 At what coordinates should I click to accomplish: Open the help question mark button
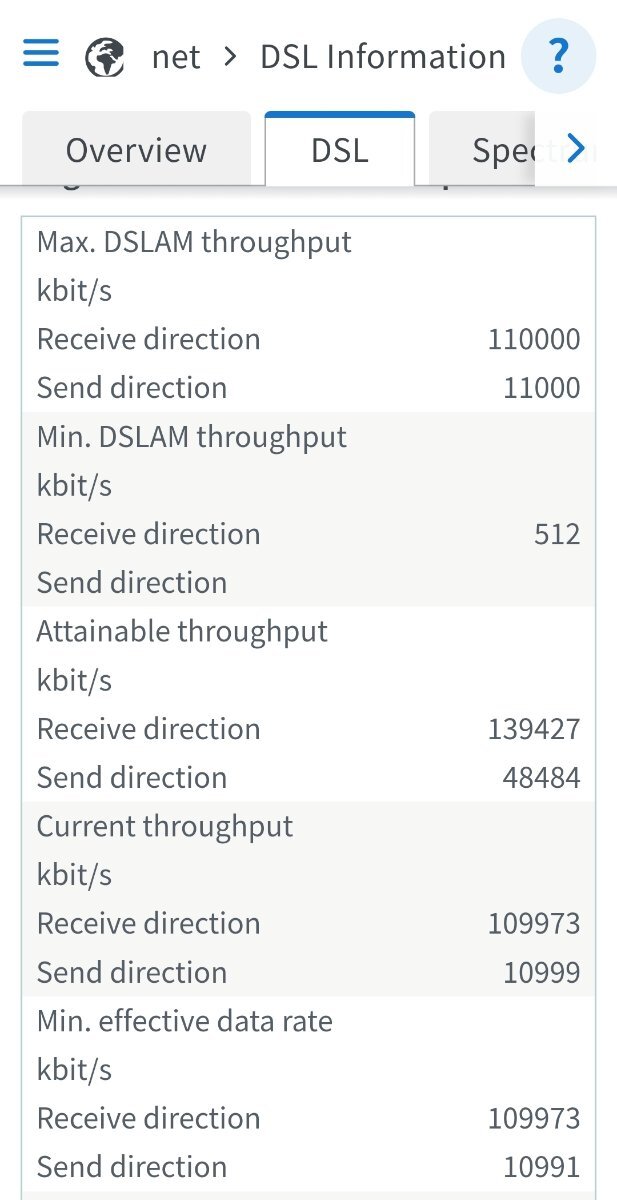click(559, 55)
